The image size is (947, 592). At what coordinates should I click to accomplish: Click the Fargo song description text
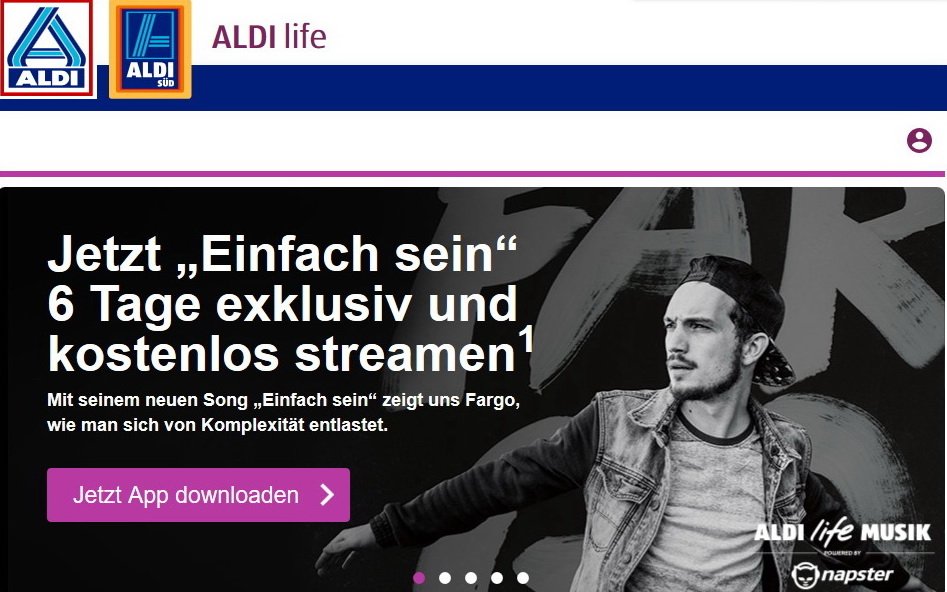pos(284,412)
